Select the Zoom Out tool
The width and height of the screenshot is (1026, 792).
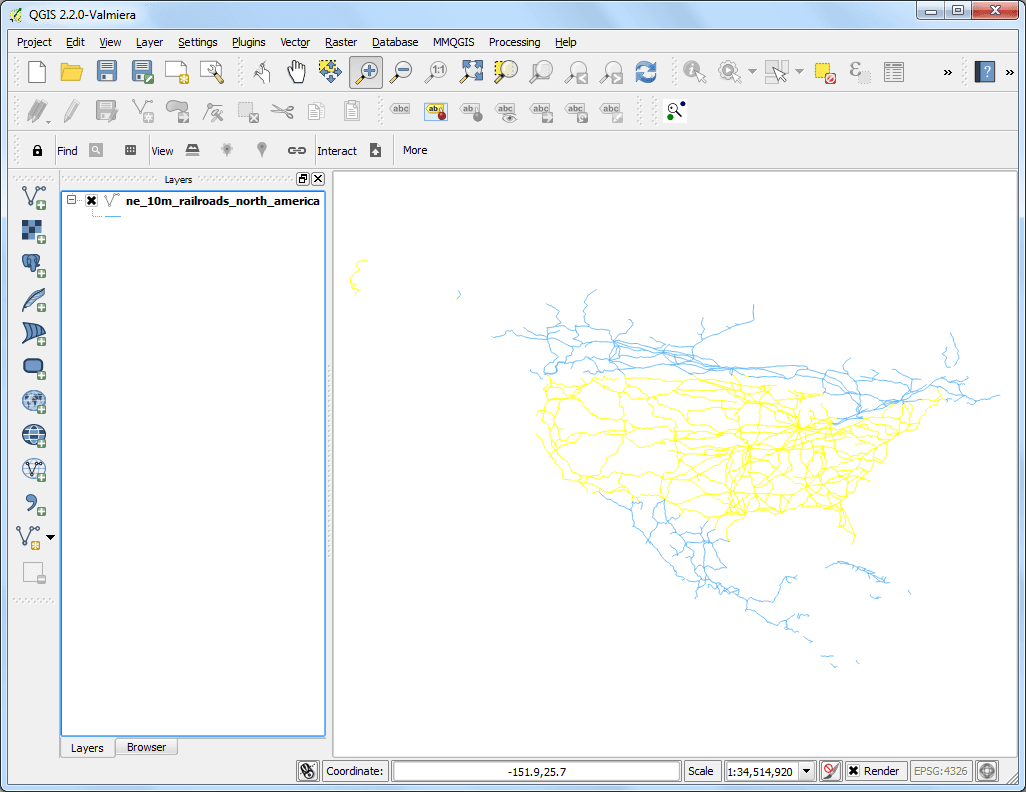click(399, 72)
